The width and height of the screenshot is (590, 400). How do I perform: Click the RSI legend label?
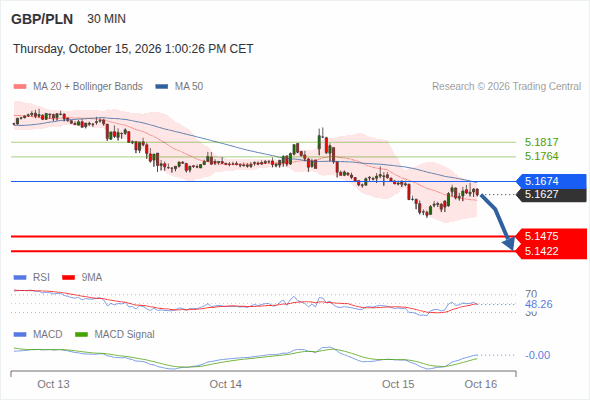pos(41,278)
